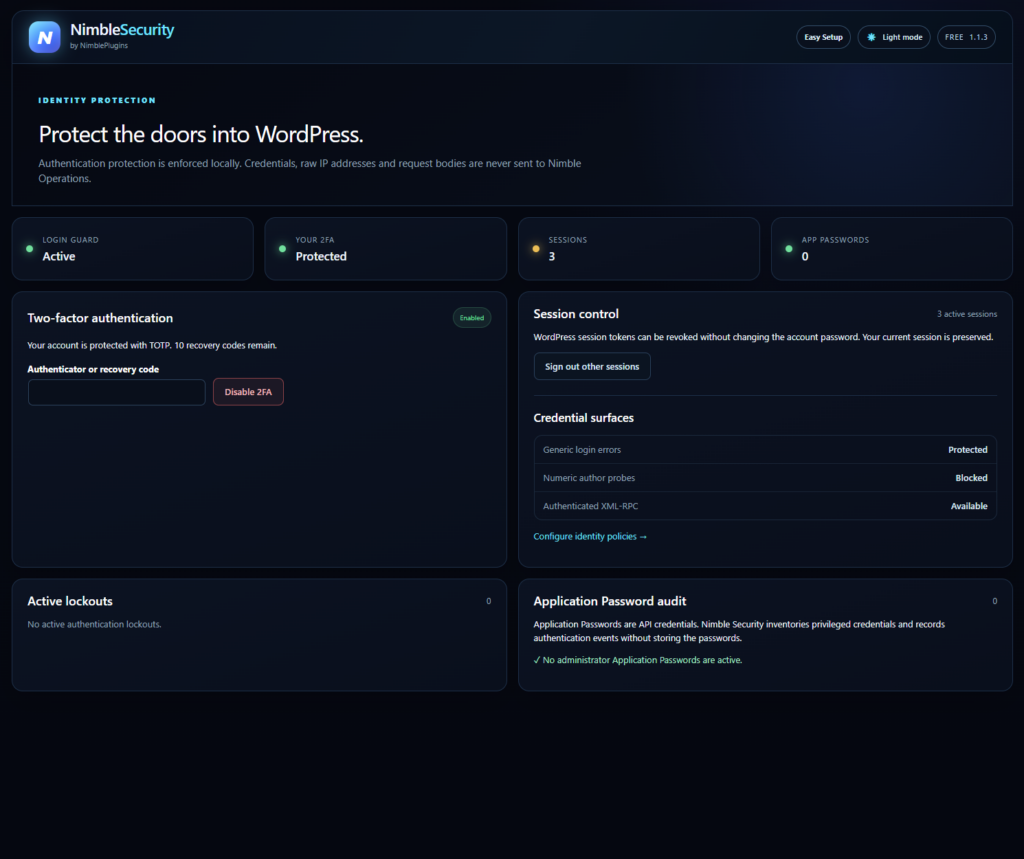Click 'Protect the doors into WordPress.' headline

click(x=200, y=135)
